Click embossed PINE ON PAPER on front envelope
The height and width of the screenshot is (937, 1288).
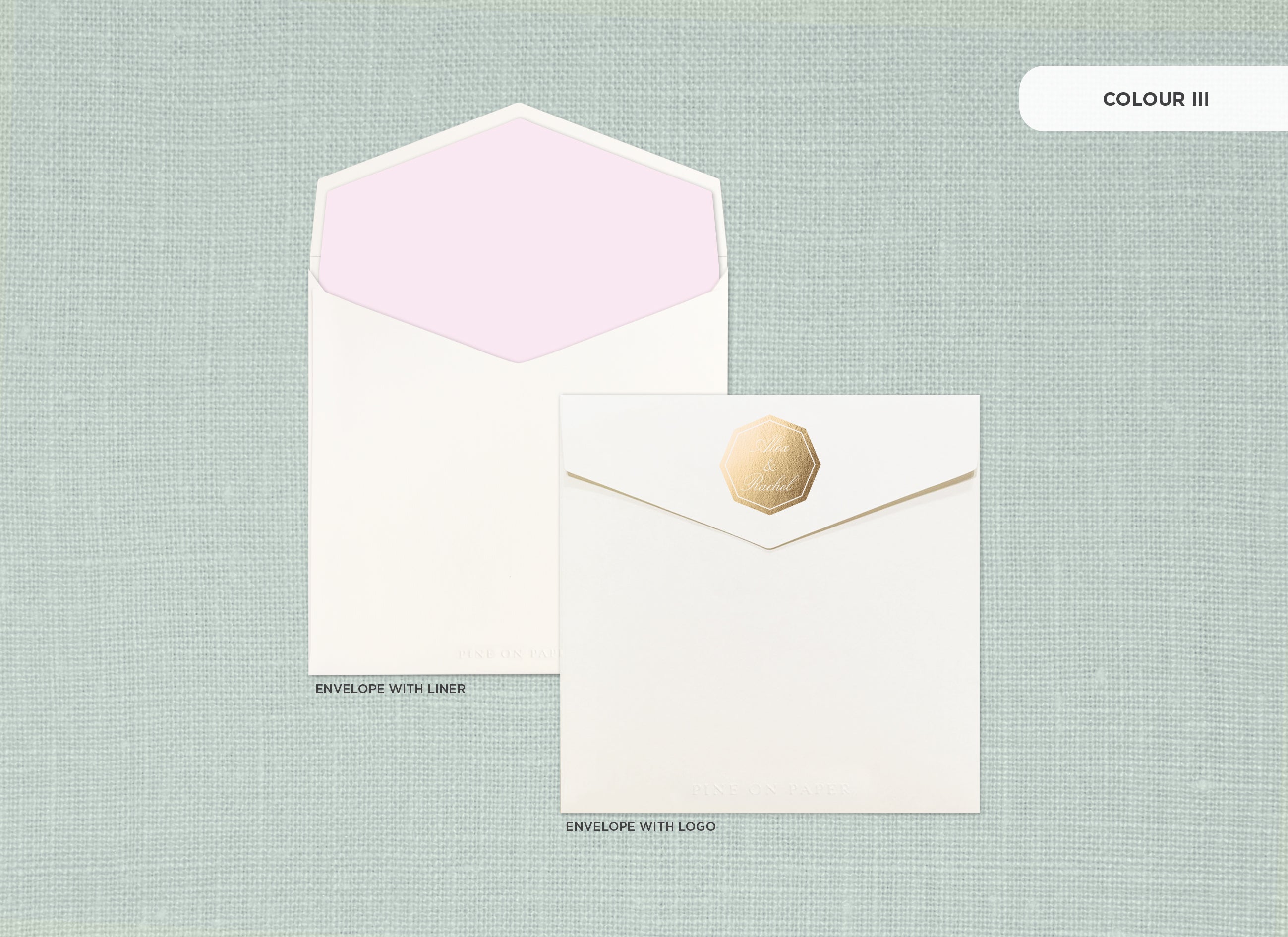point(770,789)
